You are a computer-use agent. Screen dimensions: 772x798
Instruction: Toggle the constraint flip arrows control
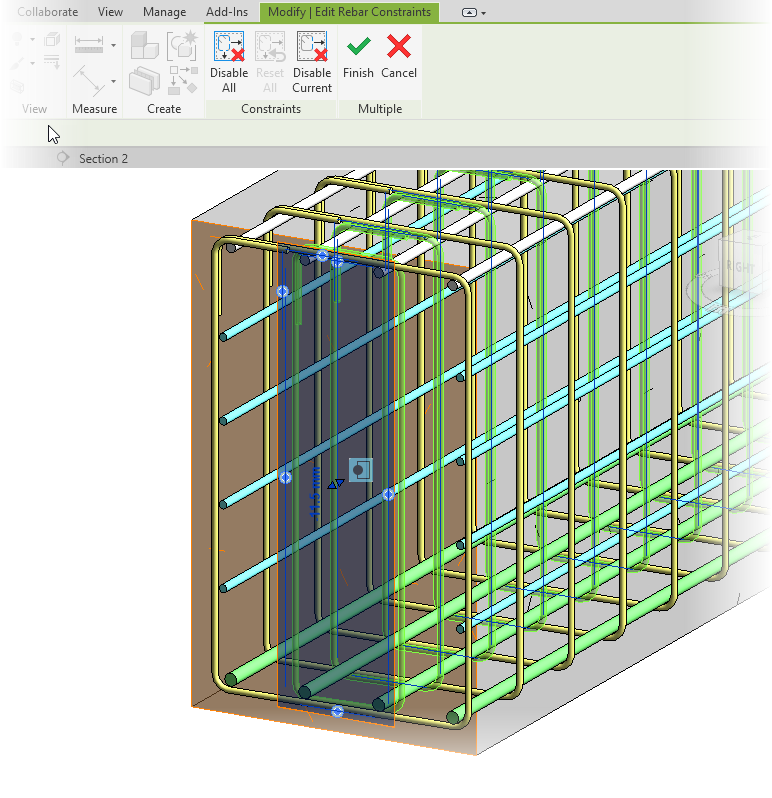[x=336, y=484]
